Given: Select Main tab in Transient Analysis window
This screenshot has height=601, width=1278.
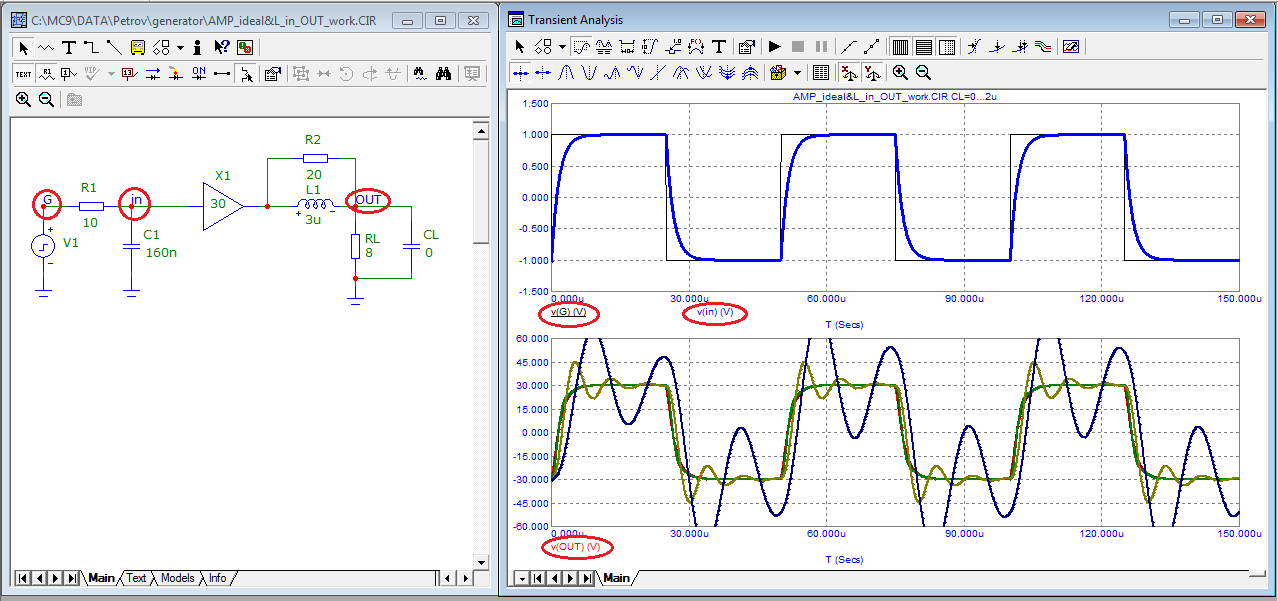Looking at the screenshot, I should (616, 578).
